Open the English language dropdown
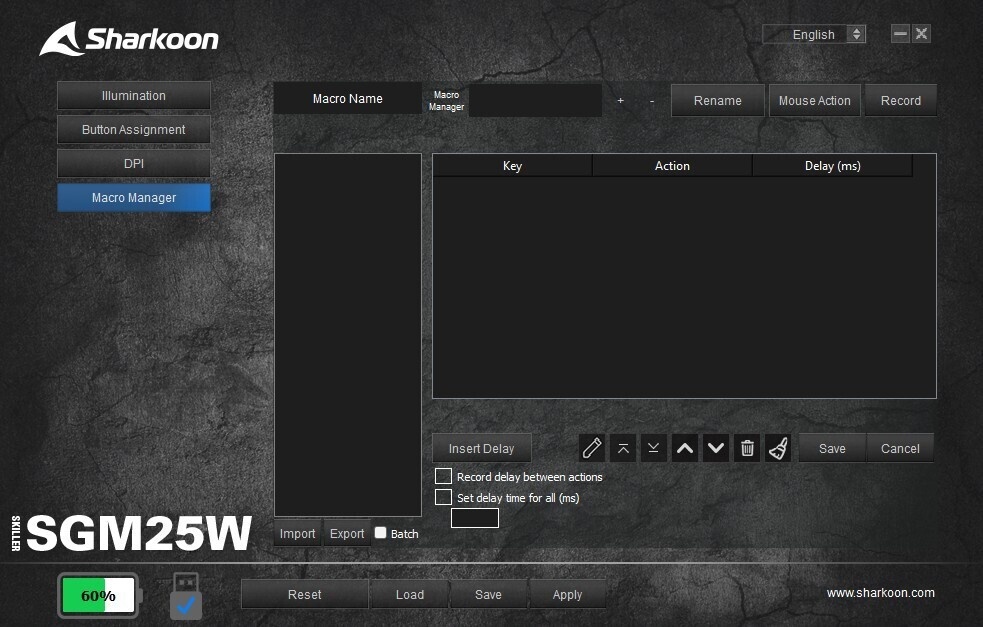 814,34
